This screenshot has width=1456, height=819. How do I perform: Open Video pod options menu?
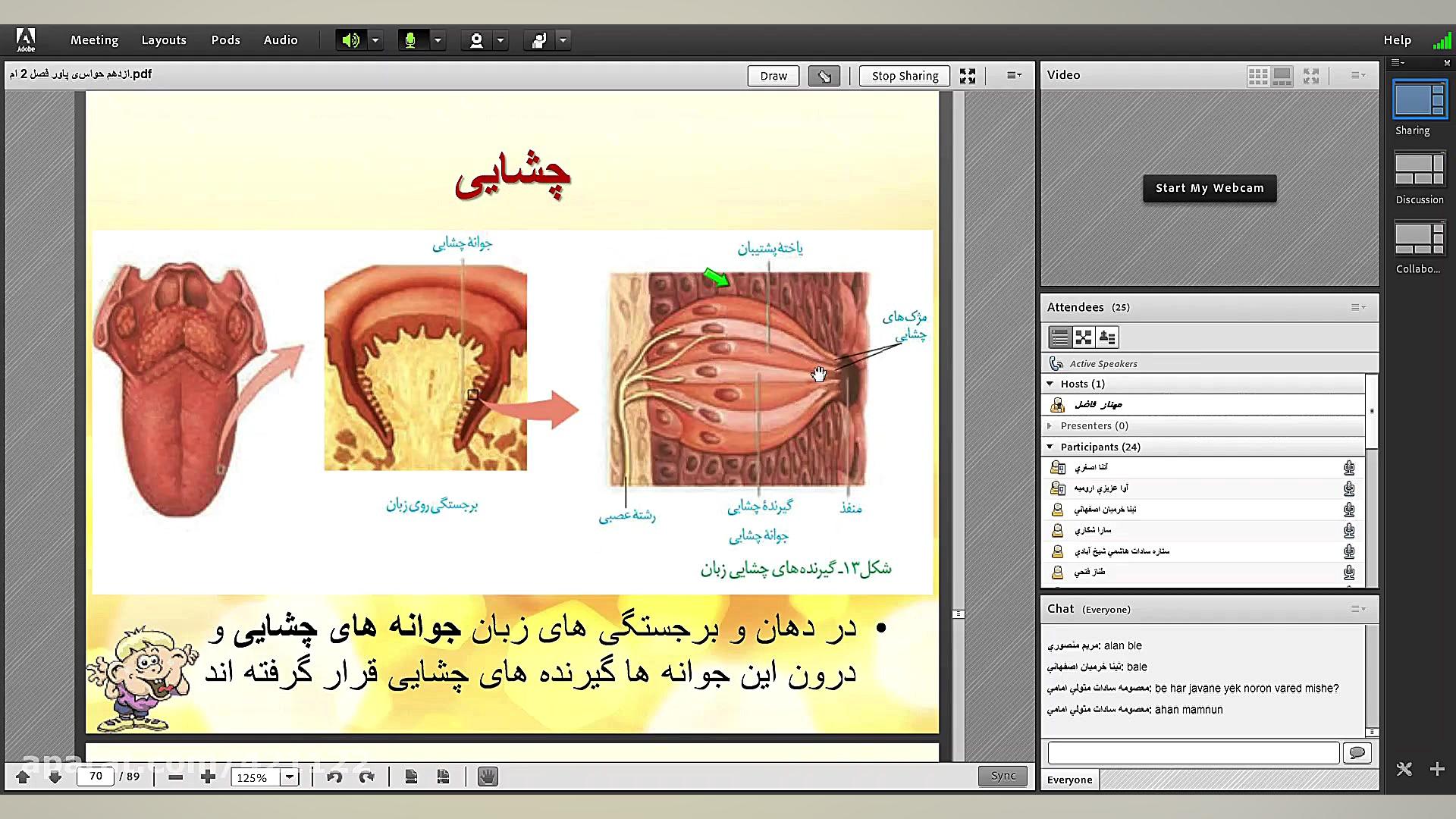pos(1358,75)
